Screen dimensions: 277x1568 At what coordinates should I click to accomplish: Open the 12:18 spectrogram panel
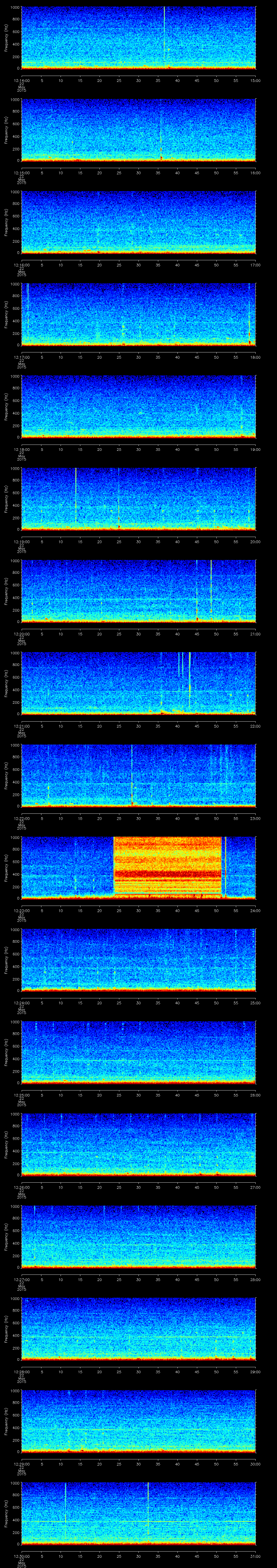(x=138, y=407)
